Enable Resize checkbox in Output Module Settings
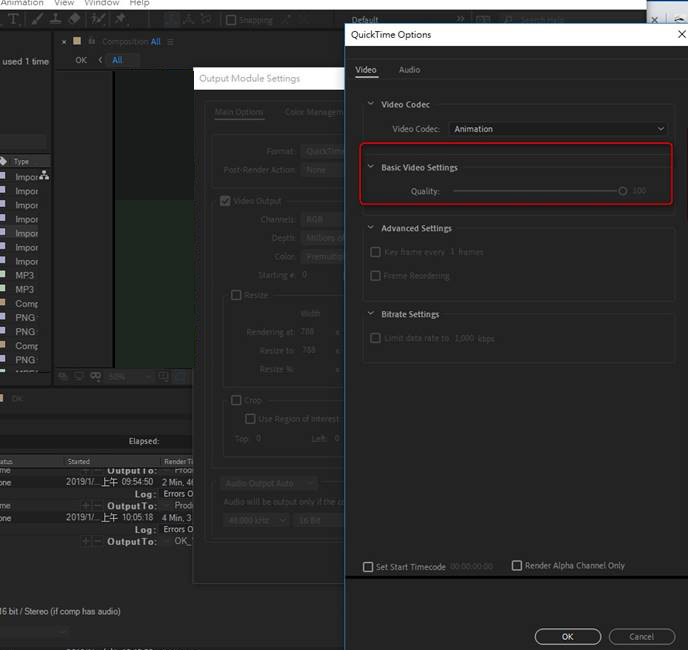 [236, 295]
